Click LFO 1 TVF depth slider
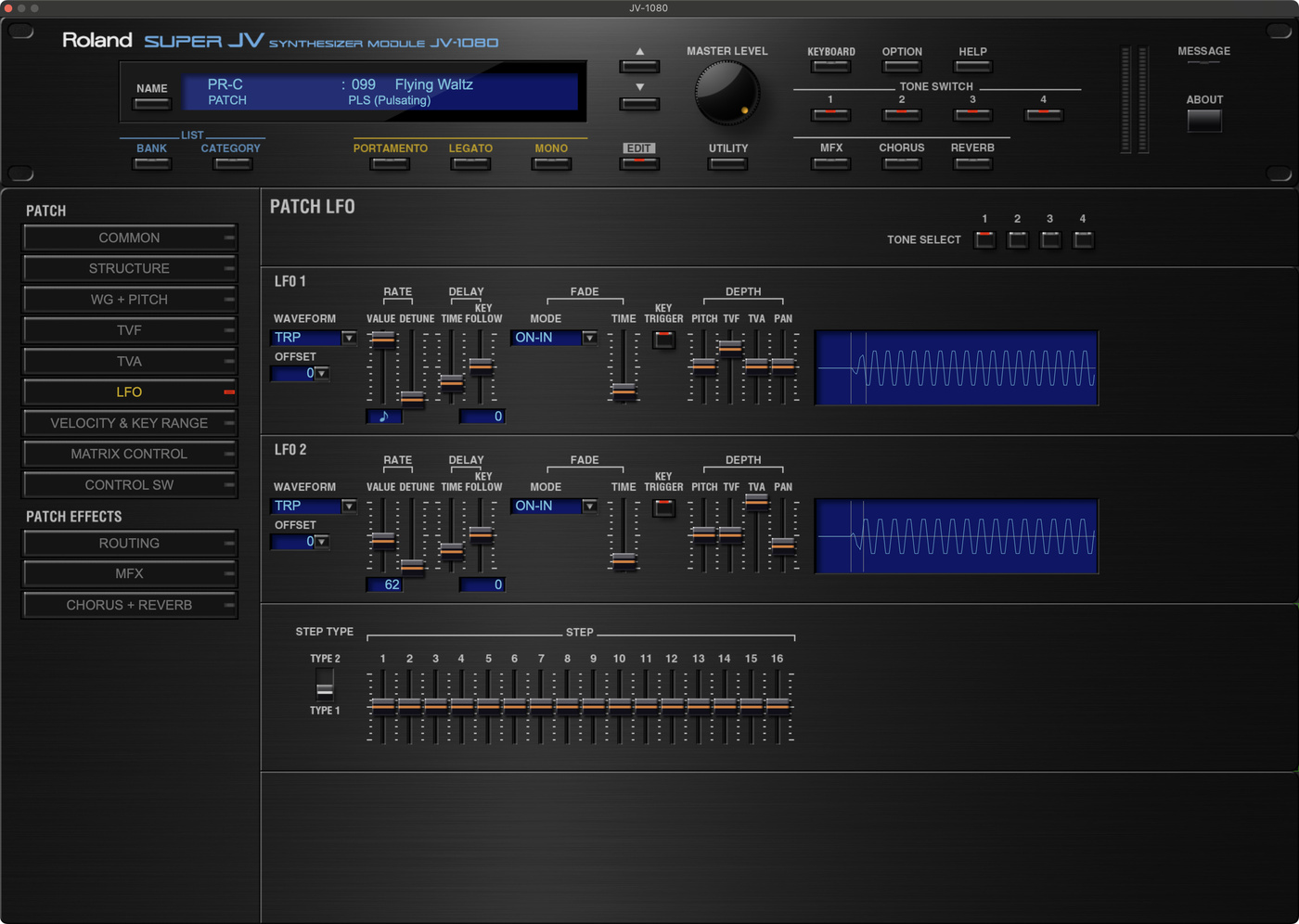 click(730, 348)
